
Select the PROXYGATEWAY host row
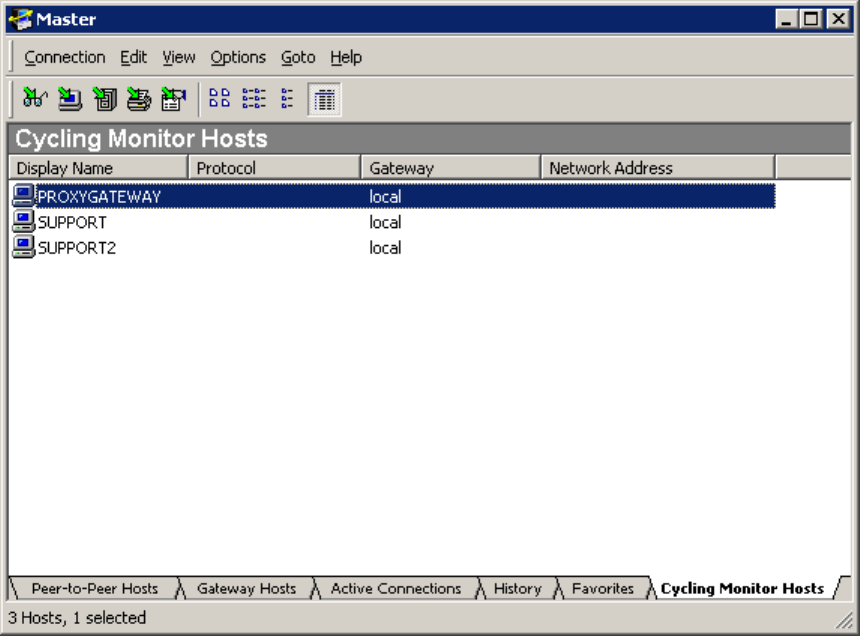pos(393,196)
